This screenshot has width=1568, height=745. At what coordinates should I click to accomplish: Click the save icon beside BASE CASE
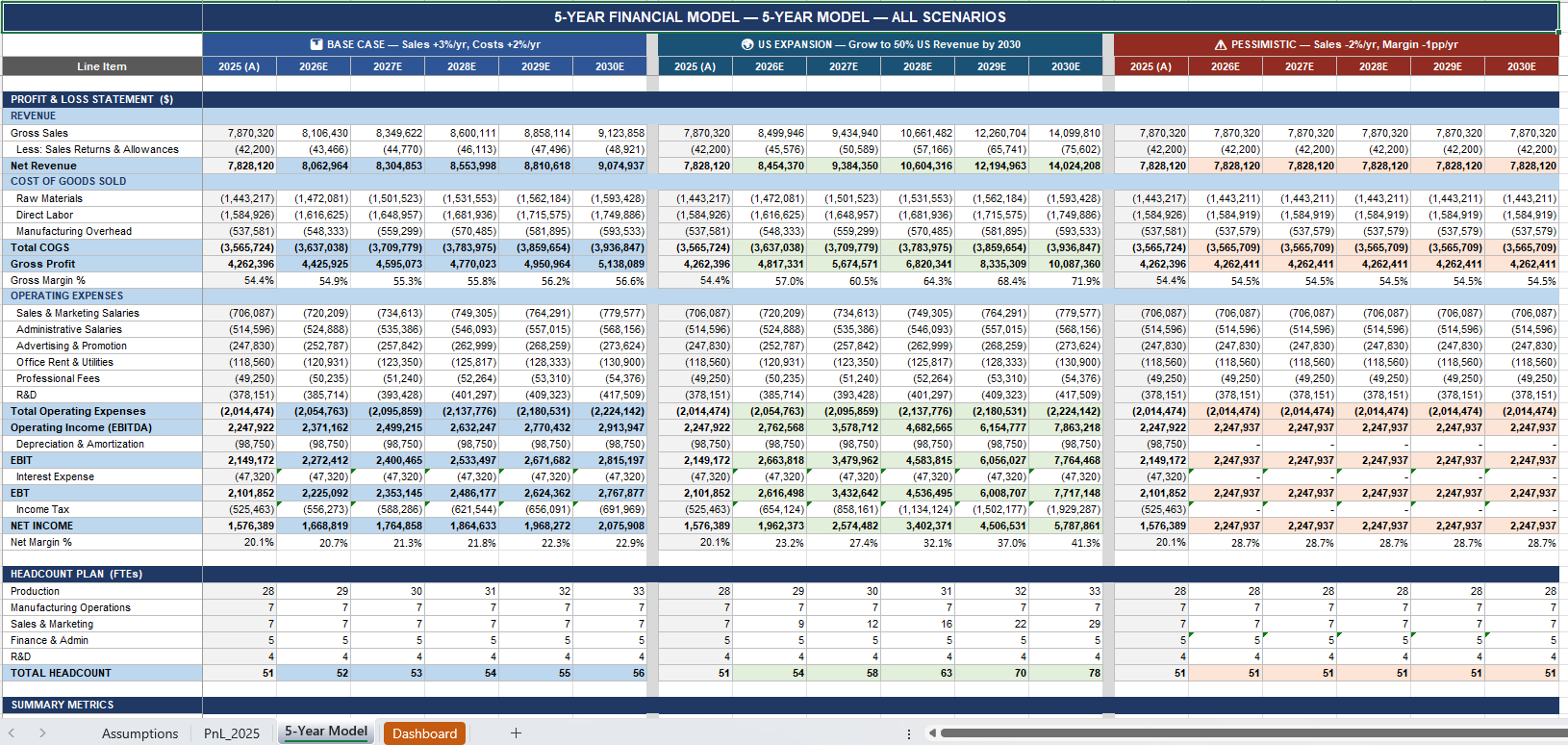click(316, 44)
